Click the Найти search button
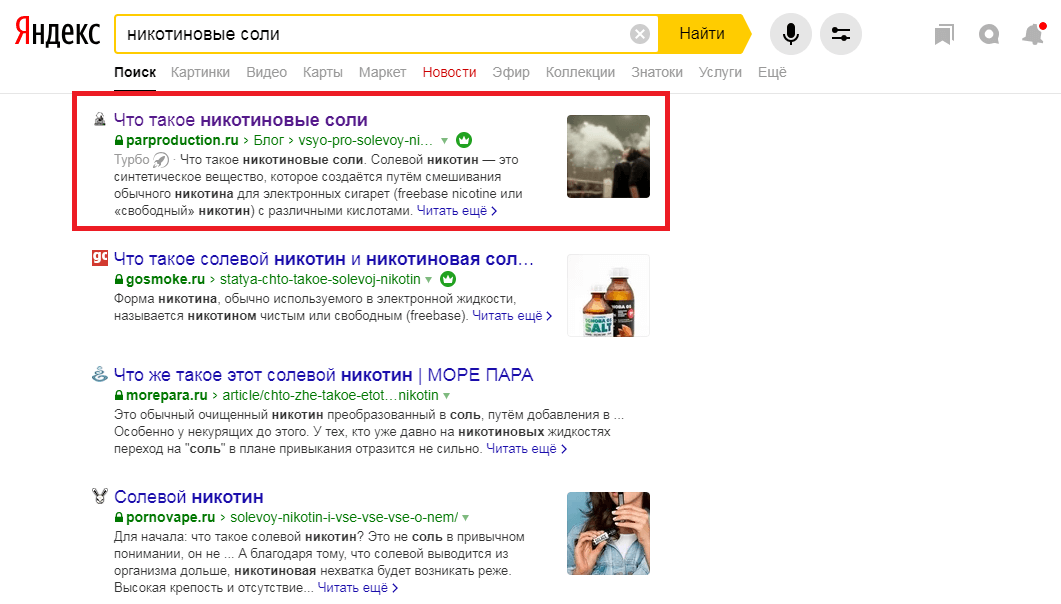 [x=702, y=34]
